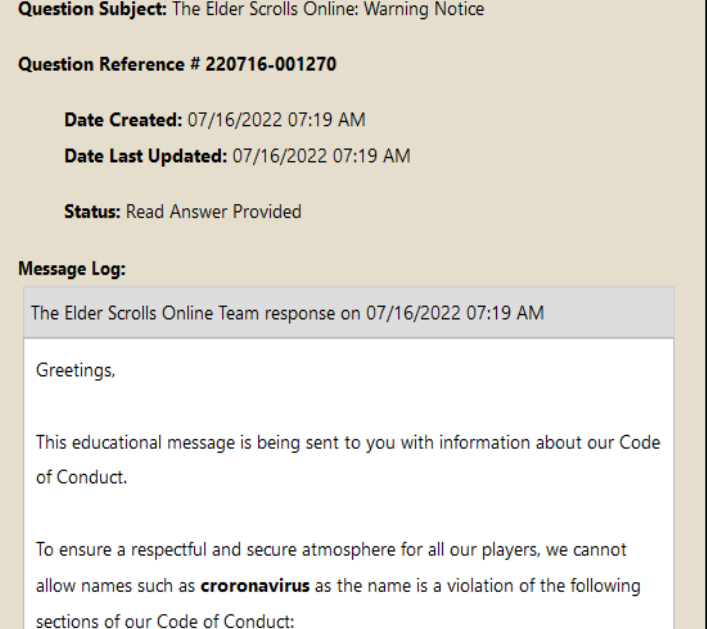707x629 pixels.
Task: Click the "of Conduct." line ending first paragraph
Action: [82, 478]
